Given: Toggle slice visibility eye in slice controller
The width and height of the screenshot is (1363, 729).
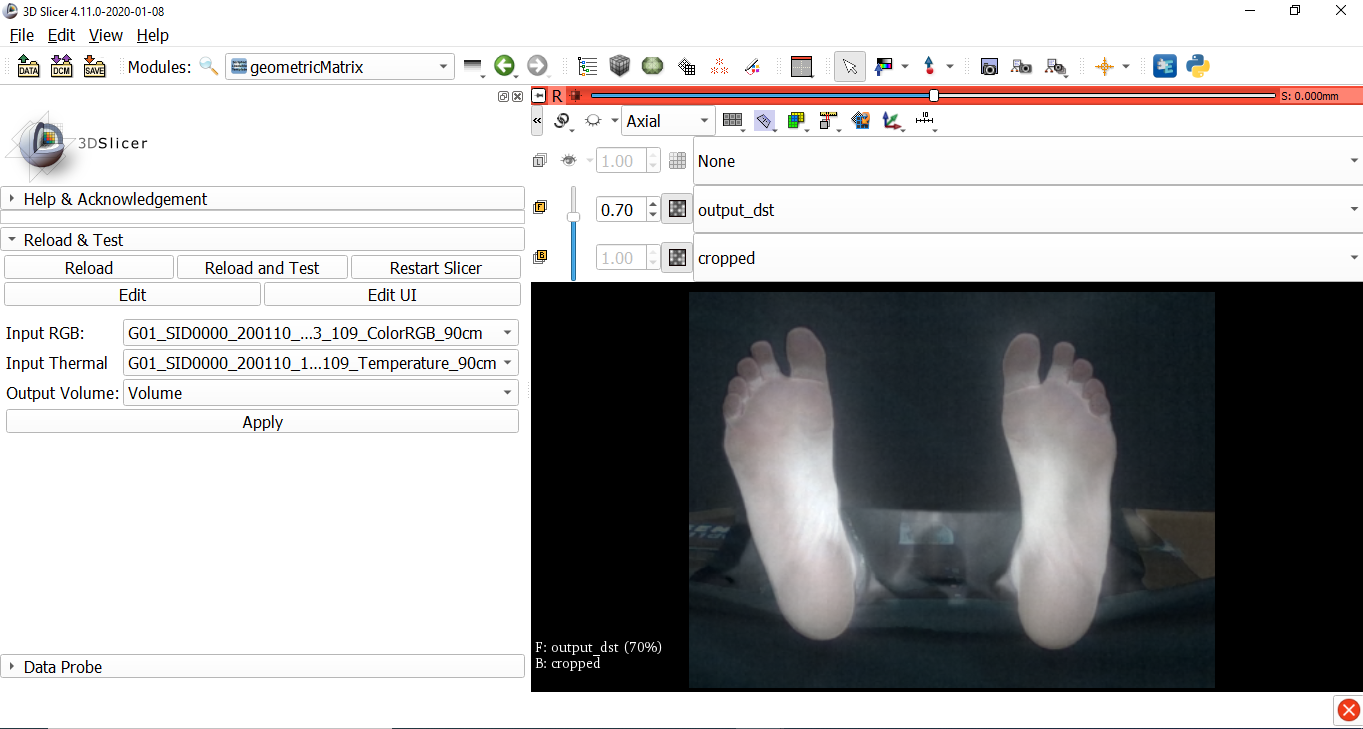Looking at the screenshot, I should [592, 121].
